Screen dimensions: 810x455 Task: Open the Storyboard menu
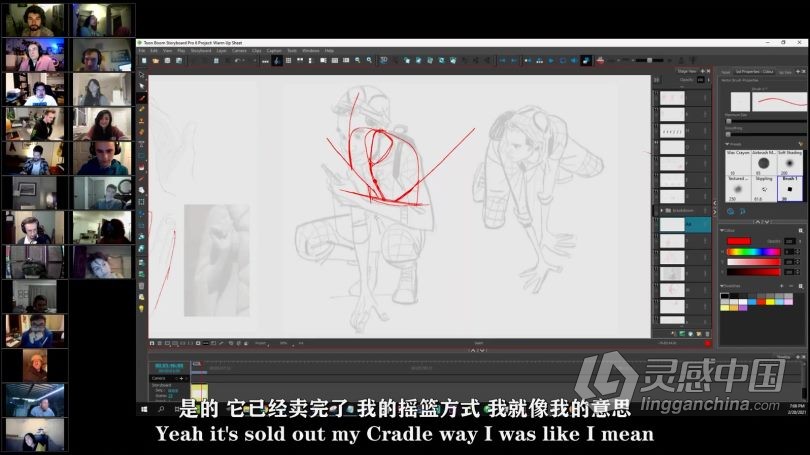(x=201, y=51)
